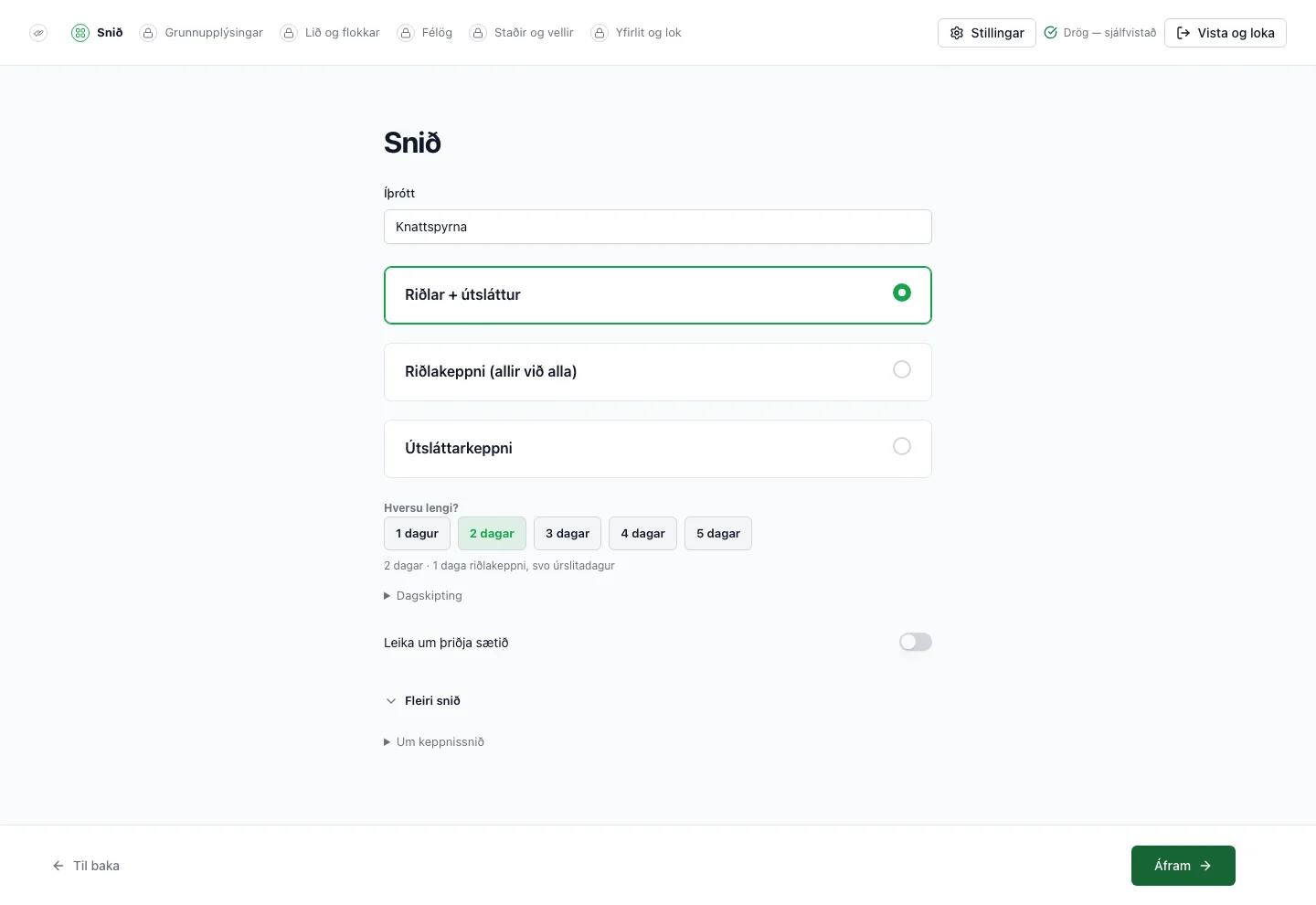Toggle Leika um þriðja sætið switch

(915, 643)
